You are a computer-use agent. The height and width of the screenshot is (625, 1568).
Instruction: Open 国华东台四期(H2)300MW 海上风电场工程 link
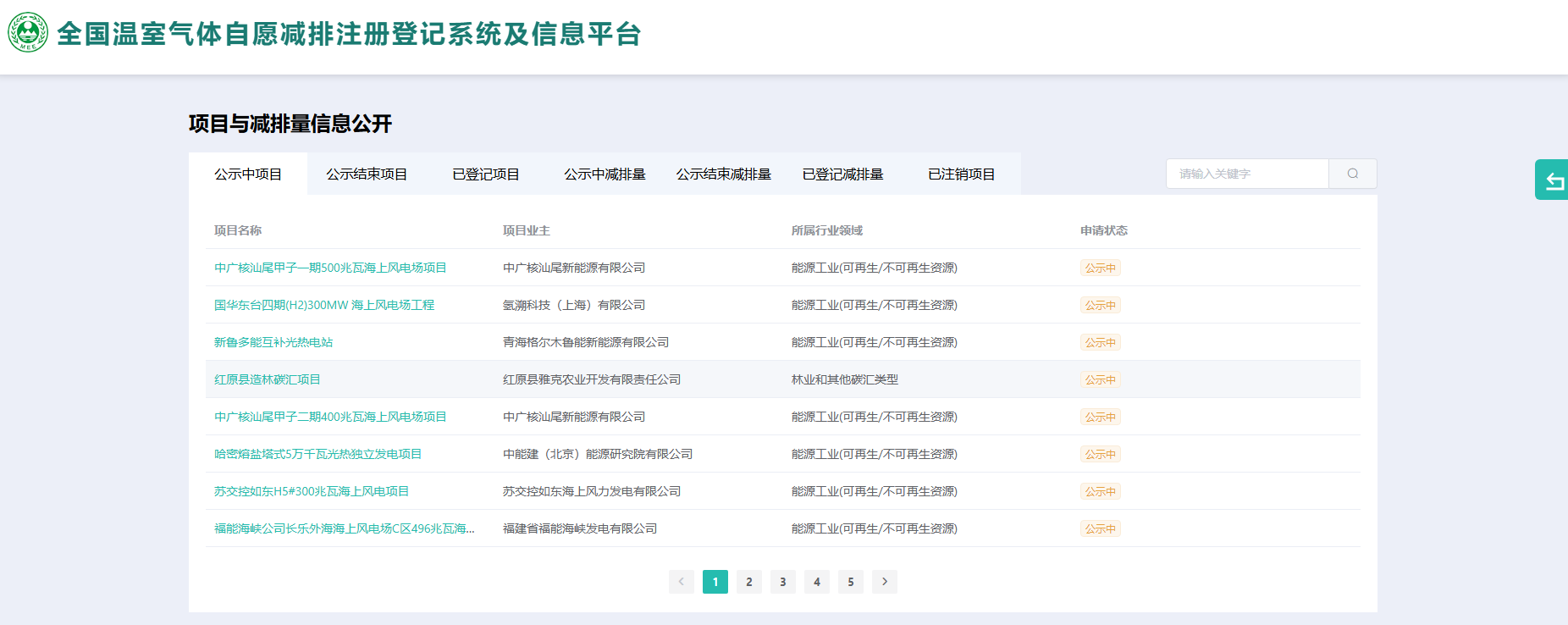point(324,305)
